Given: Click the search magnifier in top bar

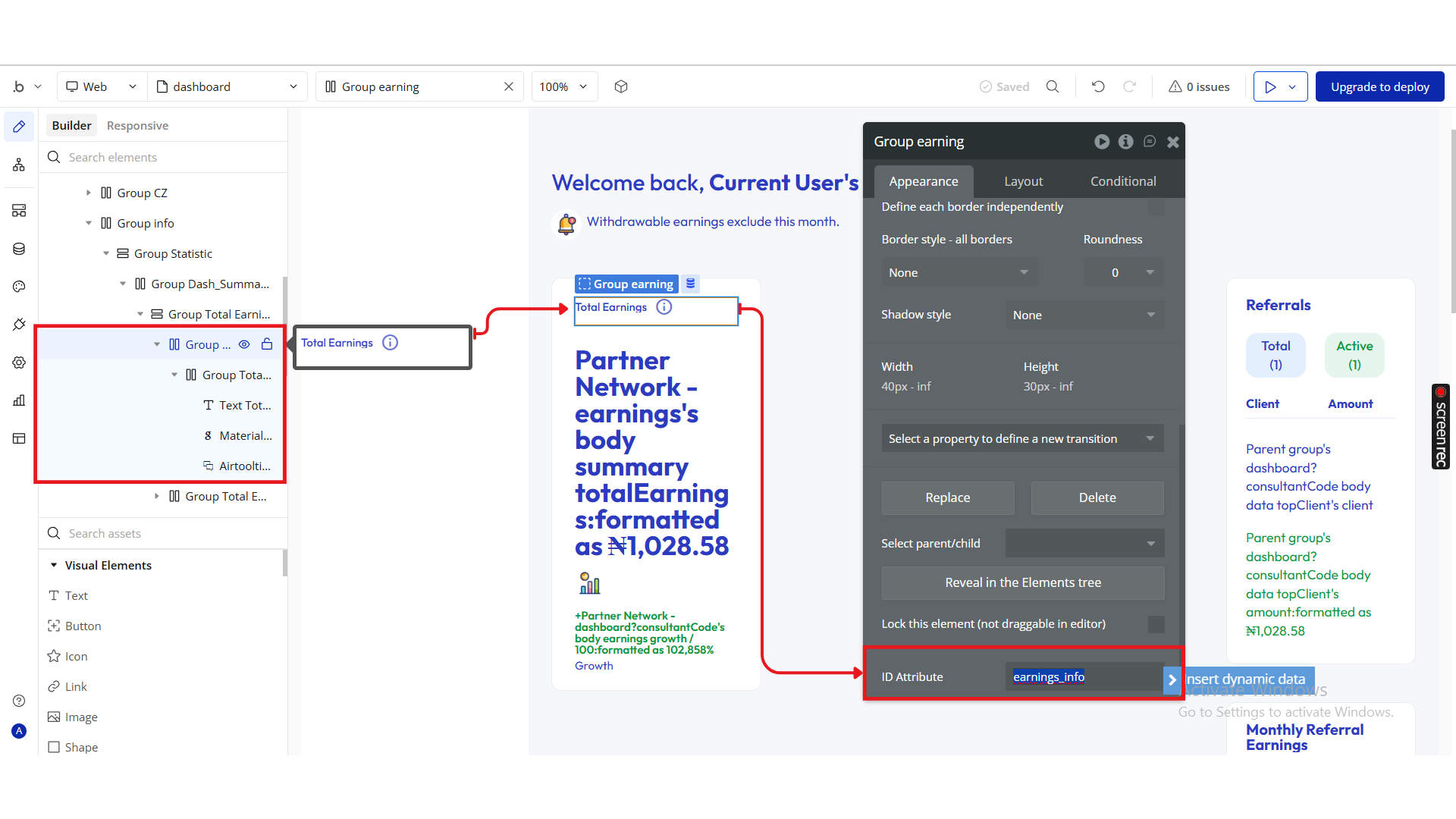Looking at the screenshot, I should [x=1053, y=86].
